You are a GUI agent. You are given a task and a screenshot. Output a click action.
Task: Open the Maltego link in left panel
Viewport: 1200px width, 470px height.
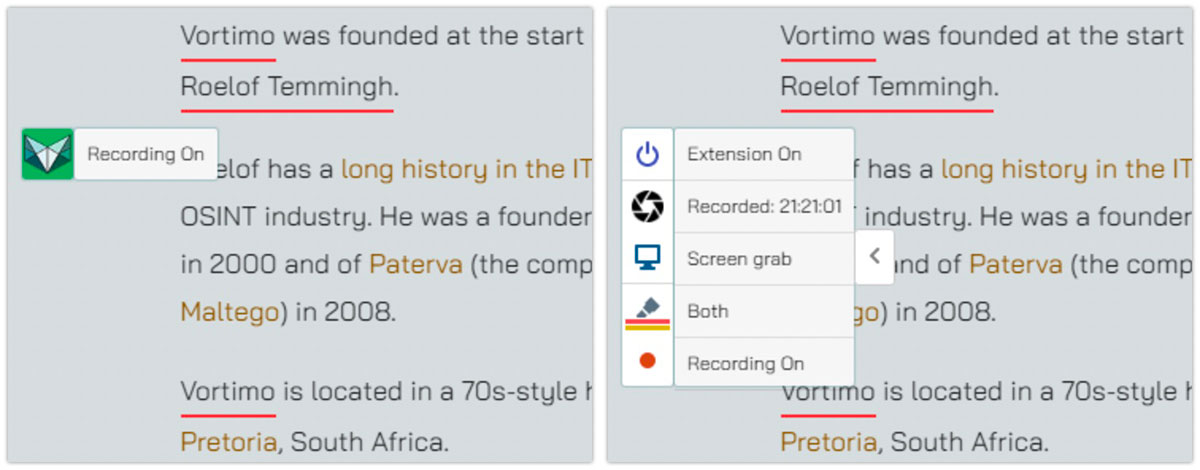(230, 312)
